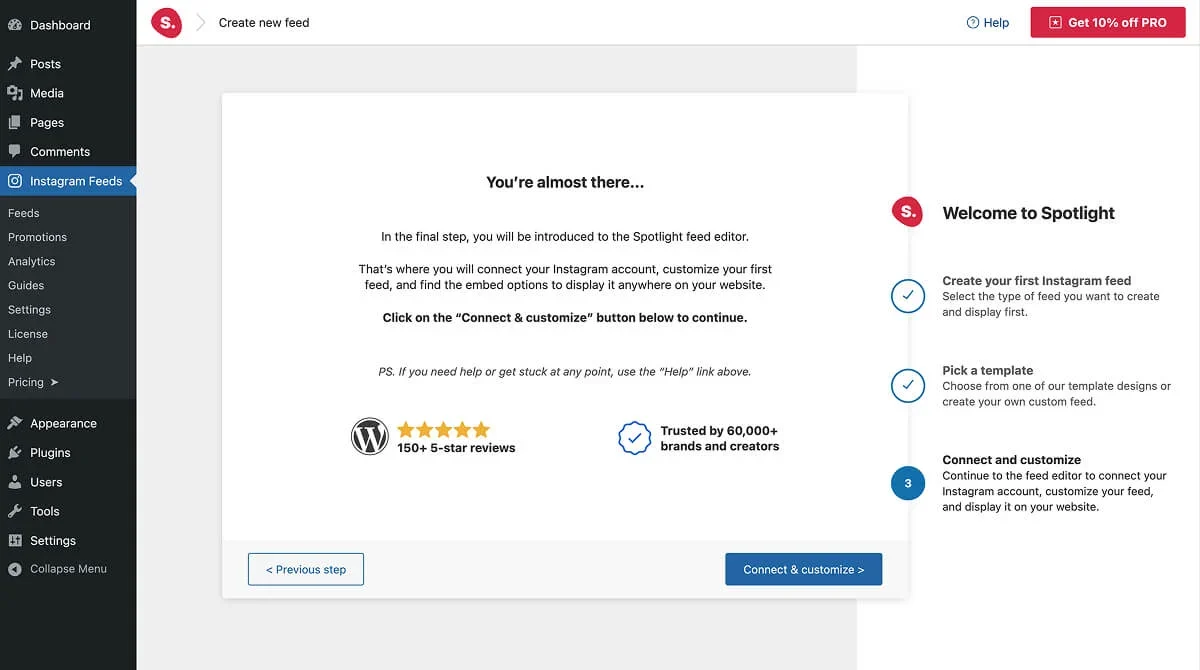Collapse the admin sidebar menu

click(x=68, y=569)
